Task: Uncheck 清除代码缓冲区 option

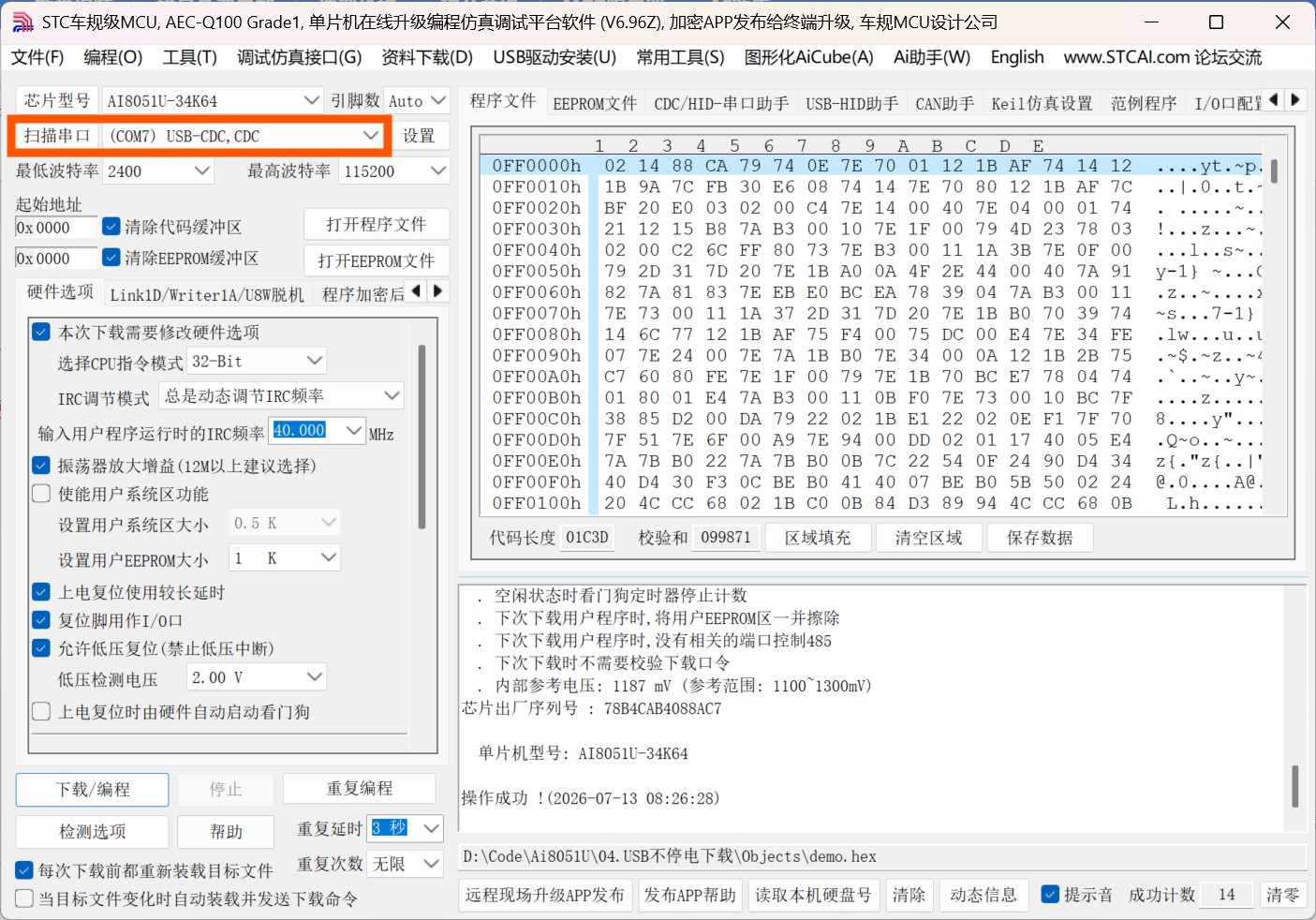Action: coord(111,227)
